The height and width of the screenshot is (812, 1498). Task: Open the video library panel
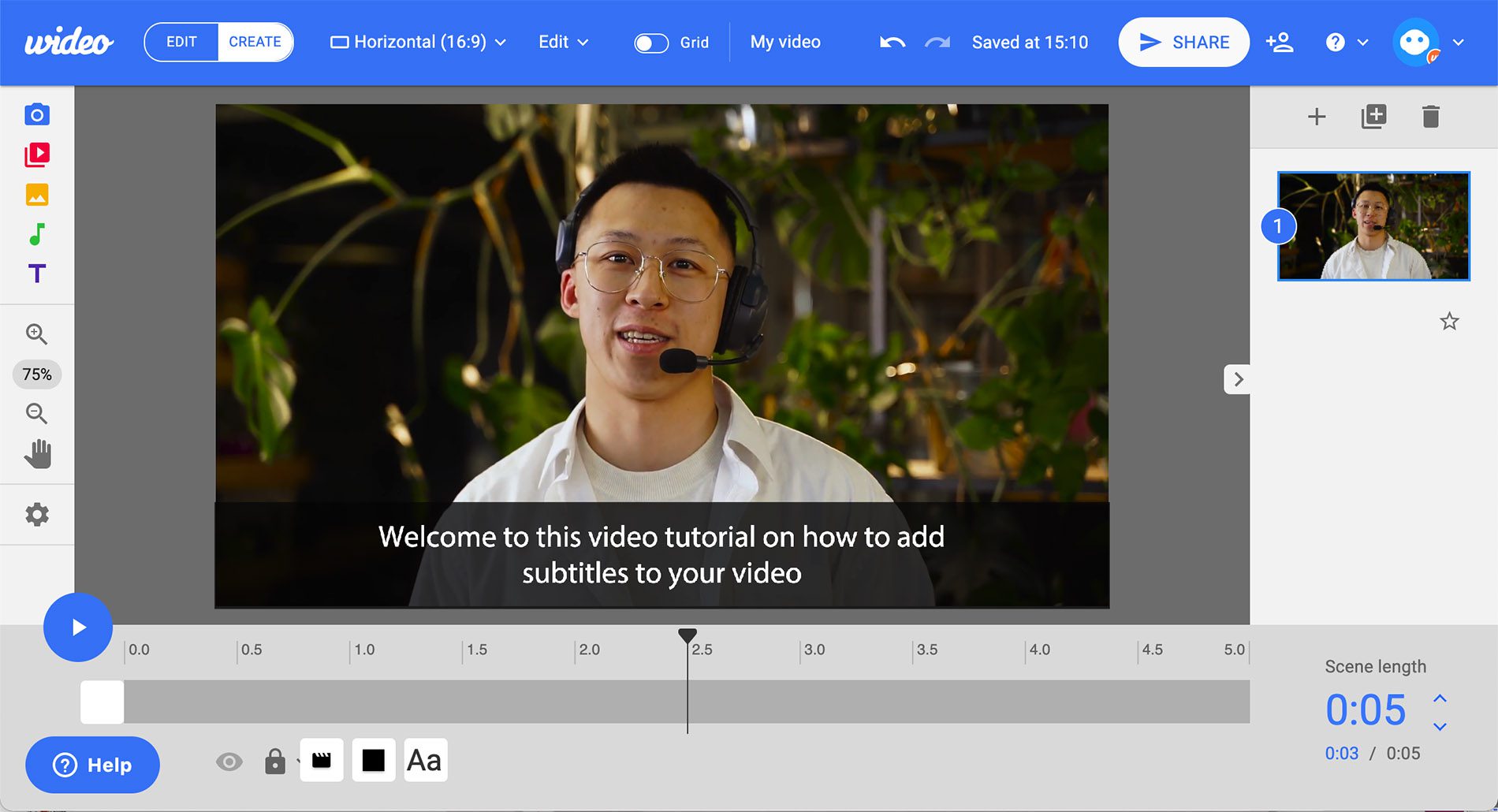[x=36, y=154]
